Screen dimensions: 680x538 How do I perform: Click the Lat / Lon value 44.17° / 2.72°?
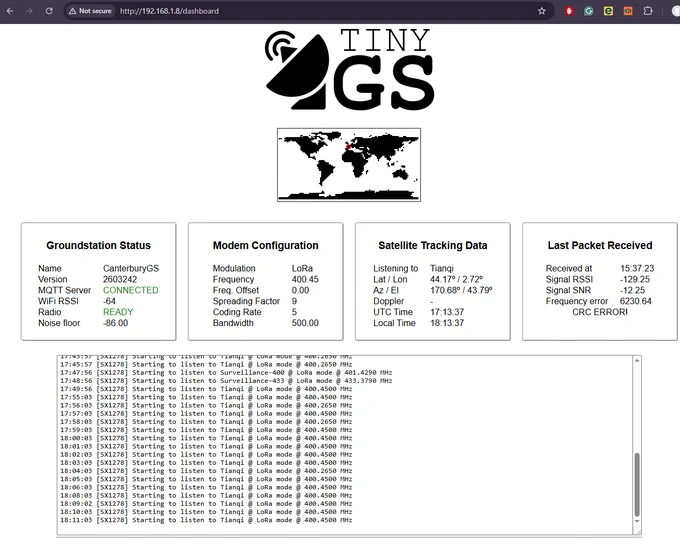[456, 279]
